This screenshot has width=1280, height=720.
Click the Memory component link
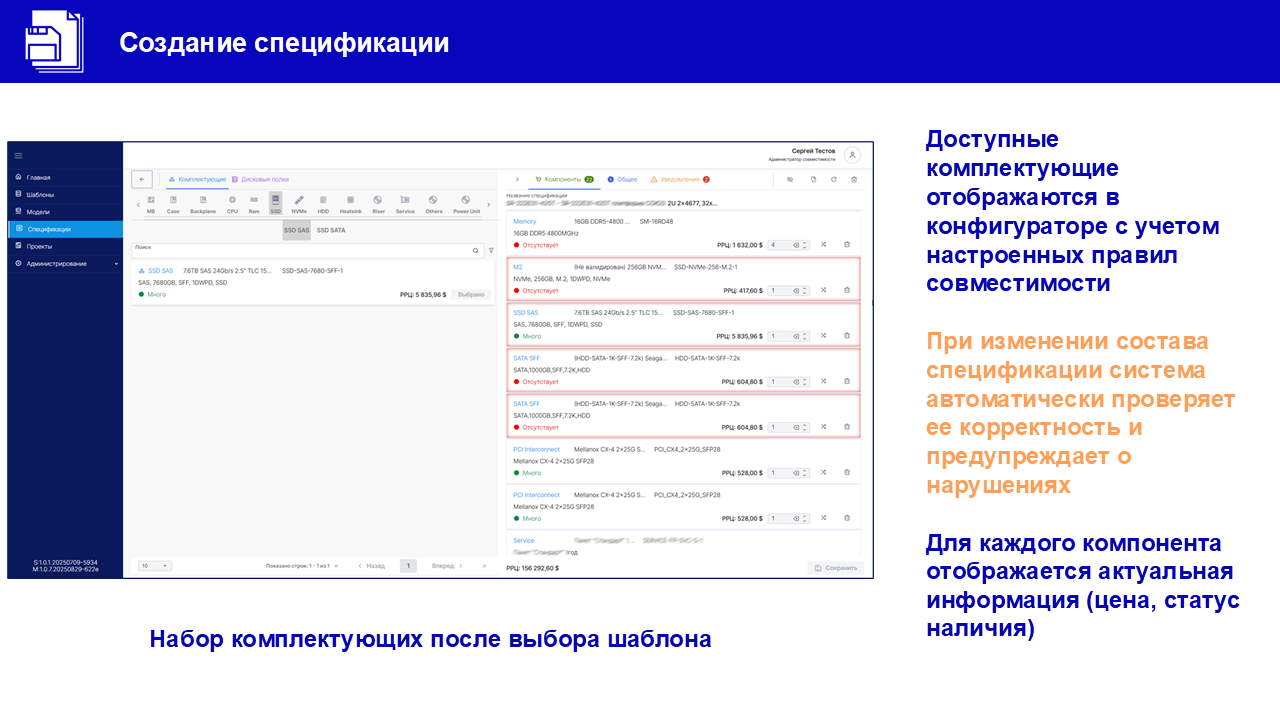pyautogui.click(x=524, y=221)
